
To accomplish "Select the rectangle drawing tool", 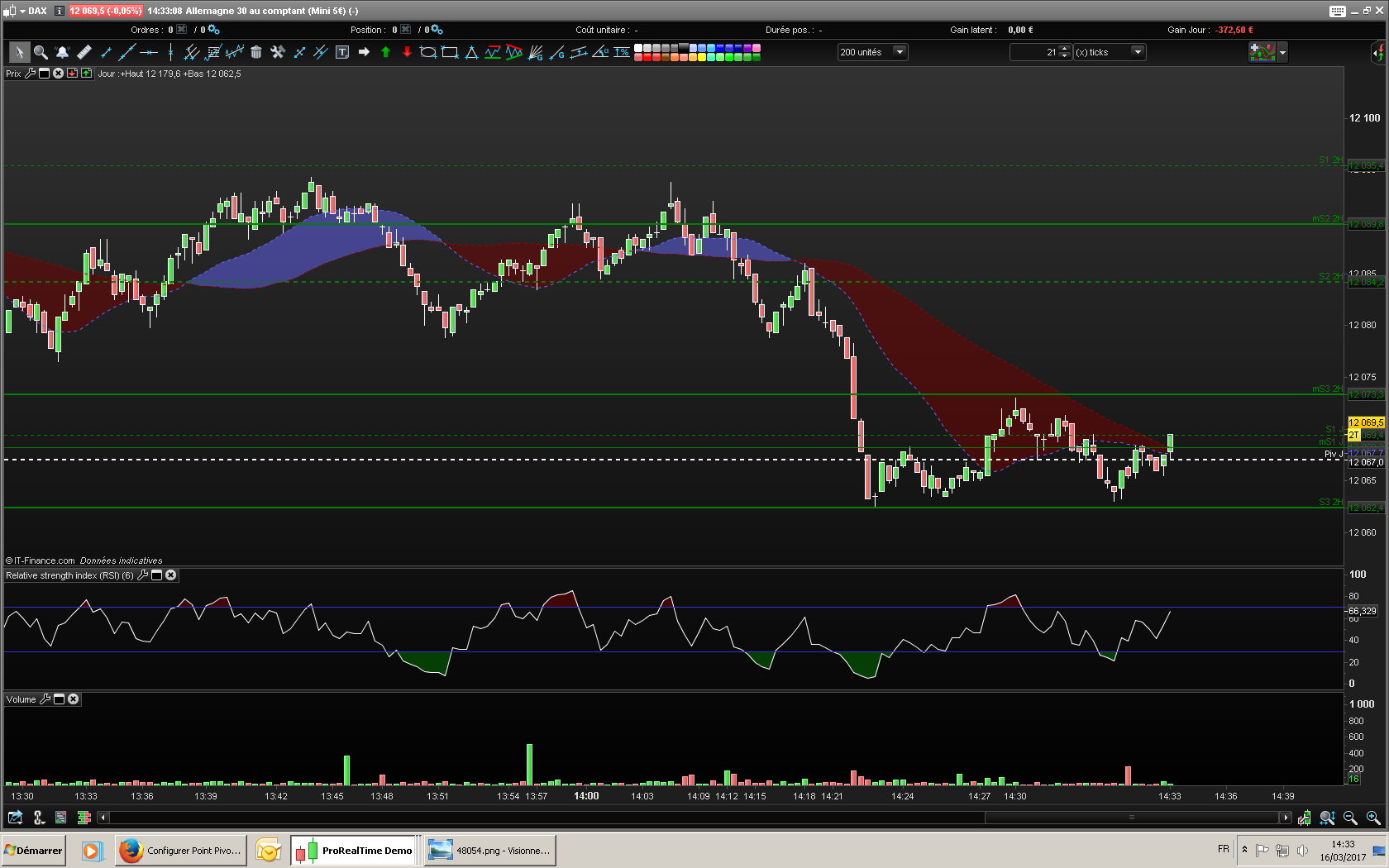I will 450,52.
